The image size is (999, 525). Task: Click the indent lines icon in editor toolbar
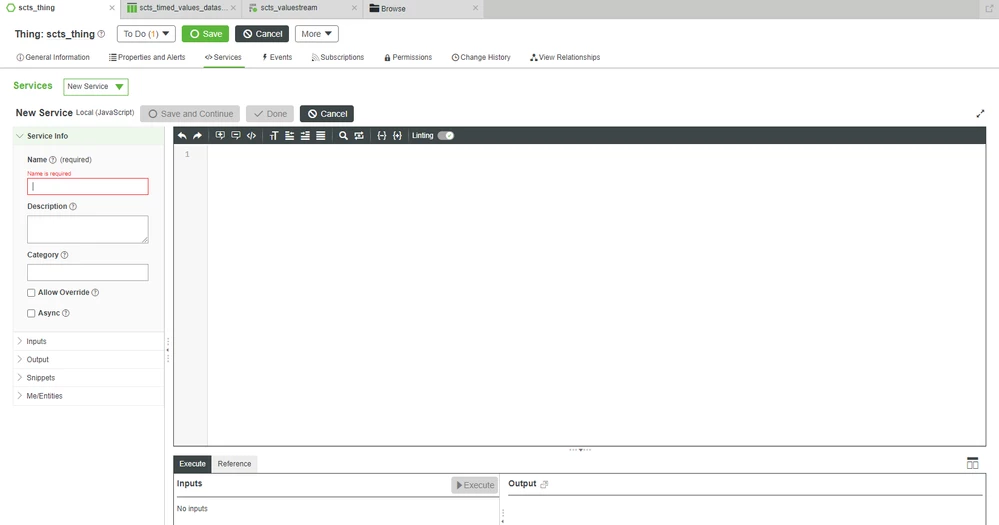point(305,136)
